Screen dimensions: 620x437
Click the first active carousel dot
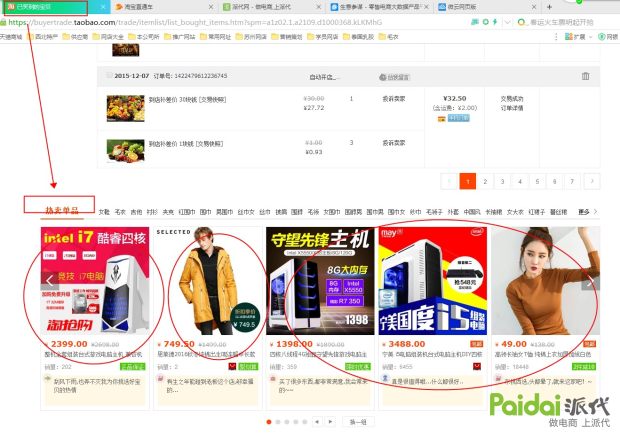(x=269, y=422)
